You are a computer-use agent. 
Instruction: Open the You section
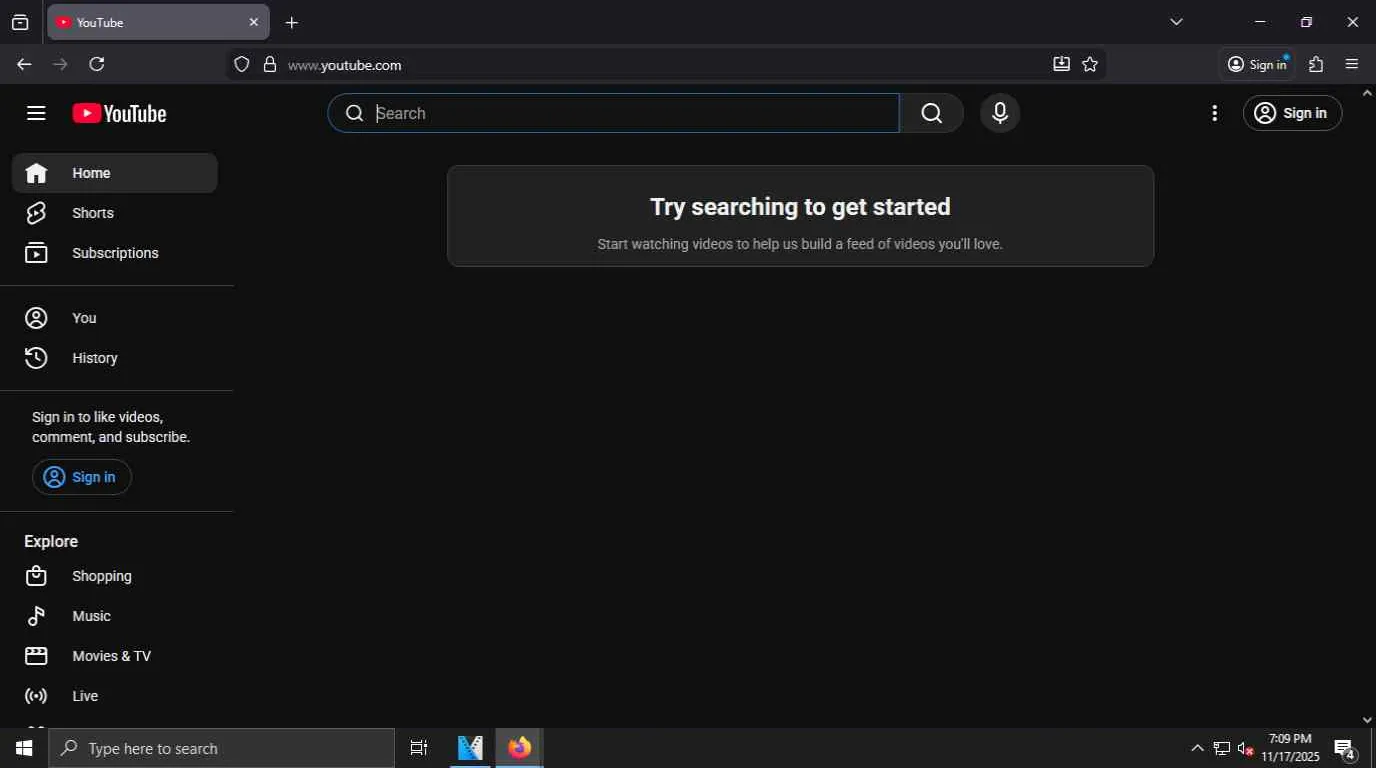click(115, 318)
